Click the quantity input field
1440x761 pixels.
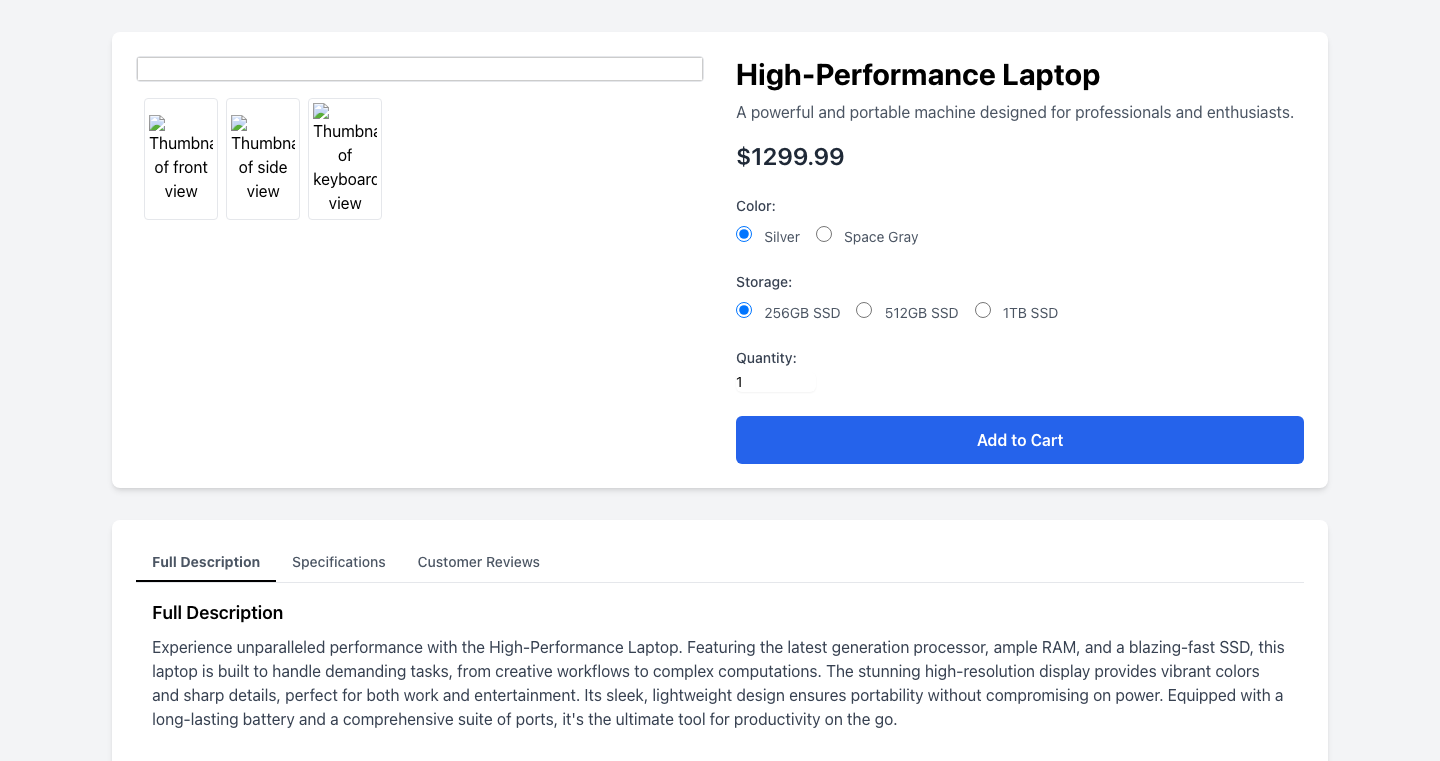point(775,382)
